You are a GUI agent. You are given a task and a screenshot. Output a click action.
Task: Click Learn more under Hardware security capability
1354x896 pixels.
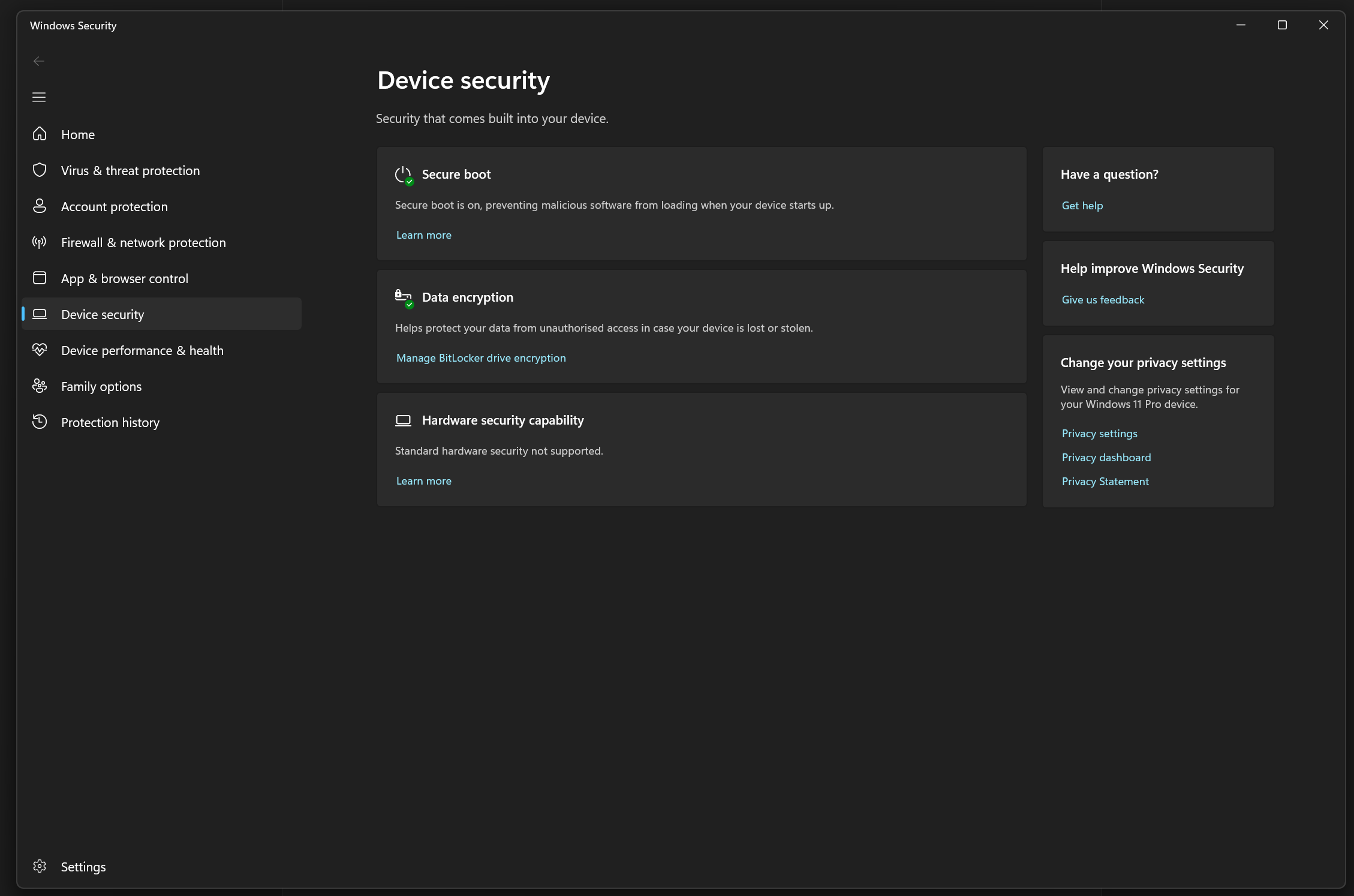tap(424, 481)
